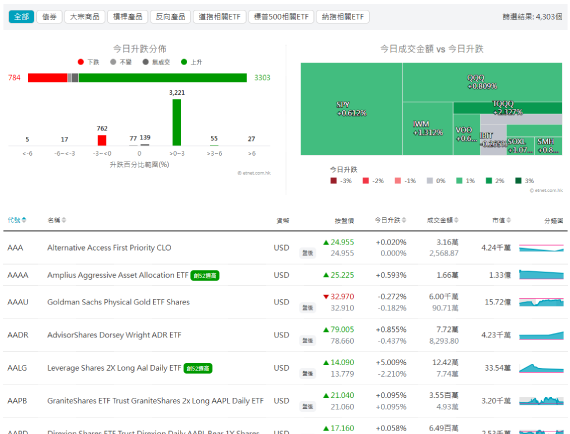
Task: Sort table by 名稱 column
Action: 57,220
